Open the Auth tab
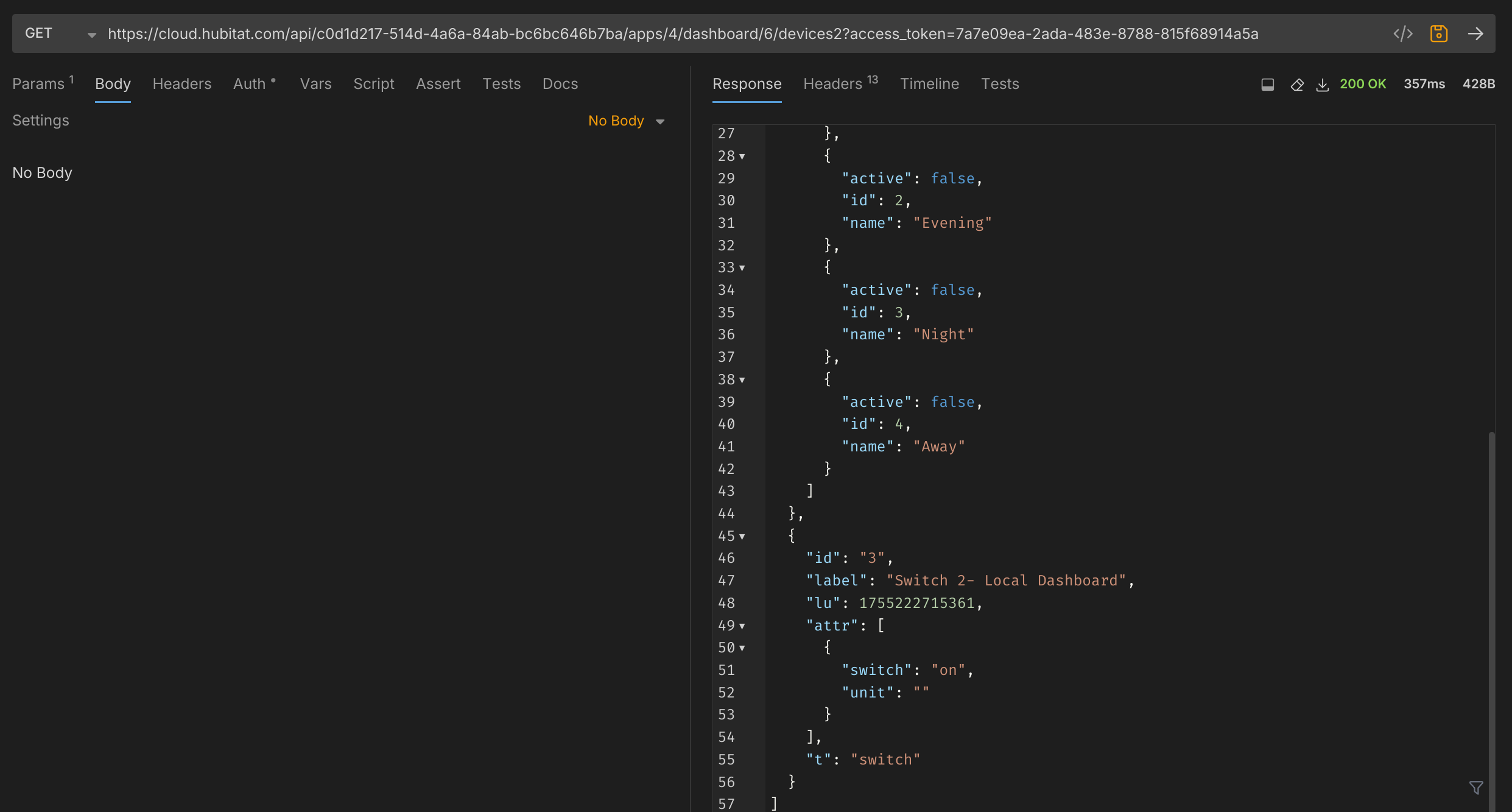 tap(250, 84)
